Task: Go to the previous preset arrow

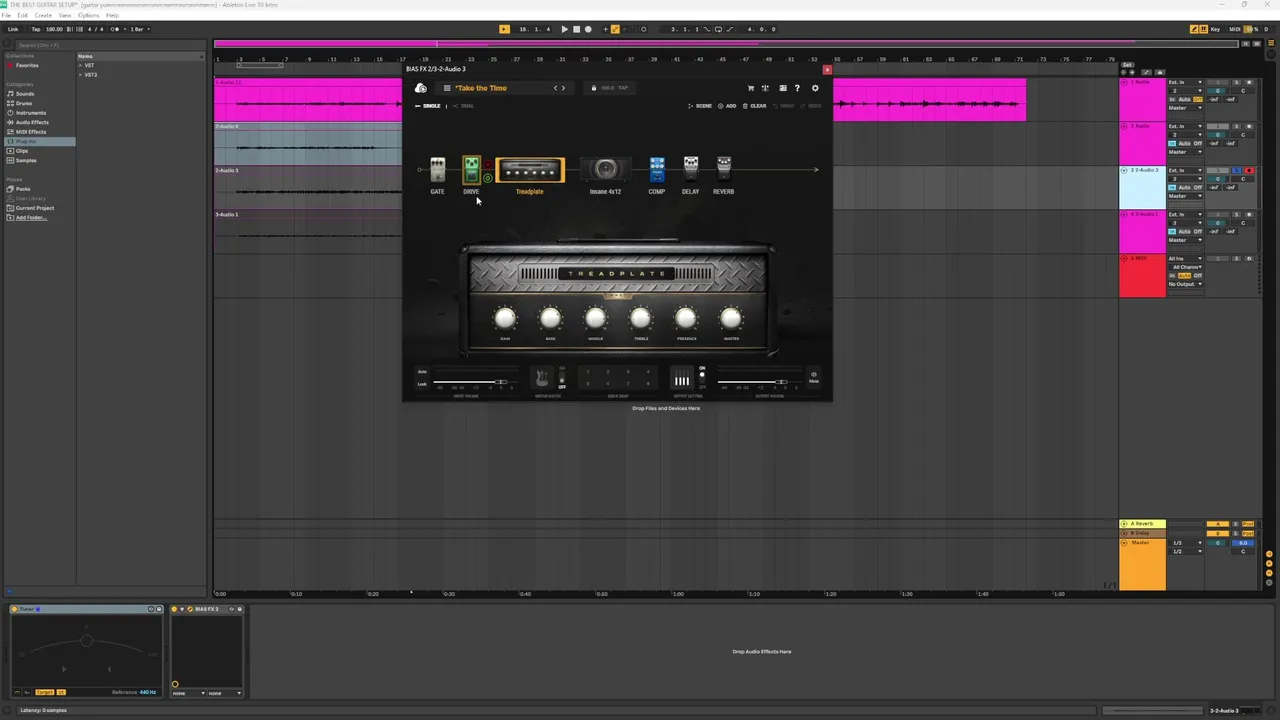Action: point(556,88)
